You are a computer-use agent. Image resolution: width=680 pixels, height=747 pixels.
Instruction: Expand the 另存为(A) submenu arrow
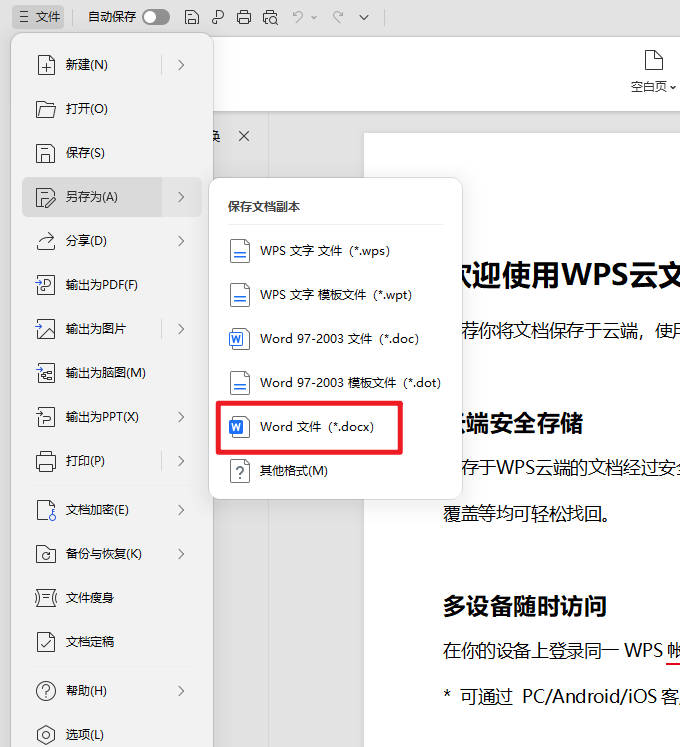coord(181,197)
